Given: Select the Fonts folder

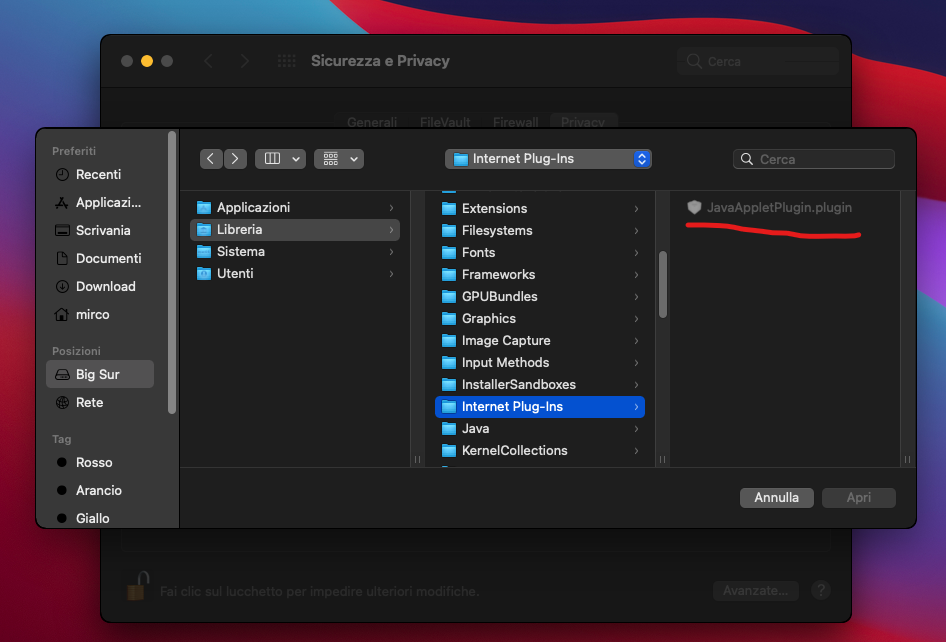Looking at the screenshot, I should [x=540, y=252].
